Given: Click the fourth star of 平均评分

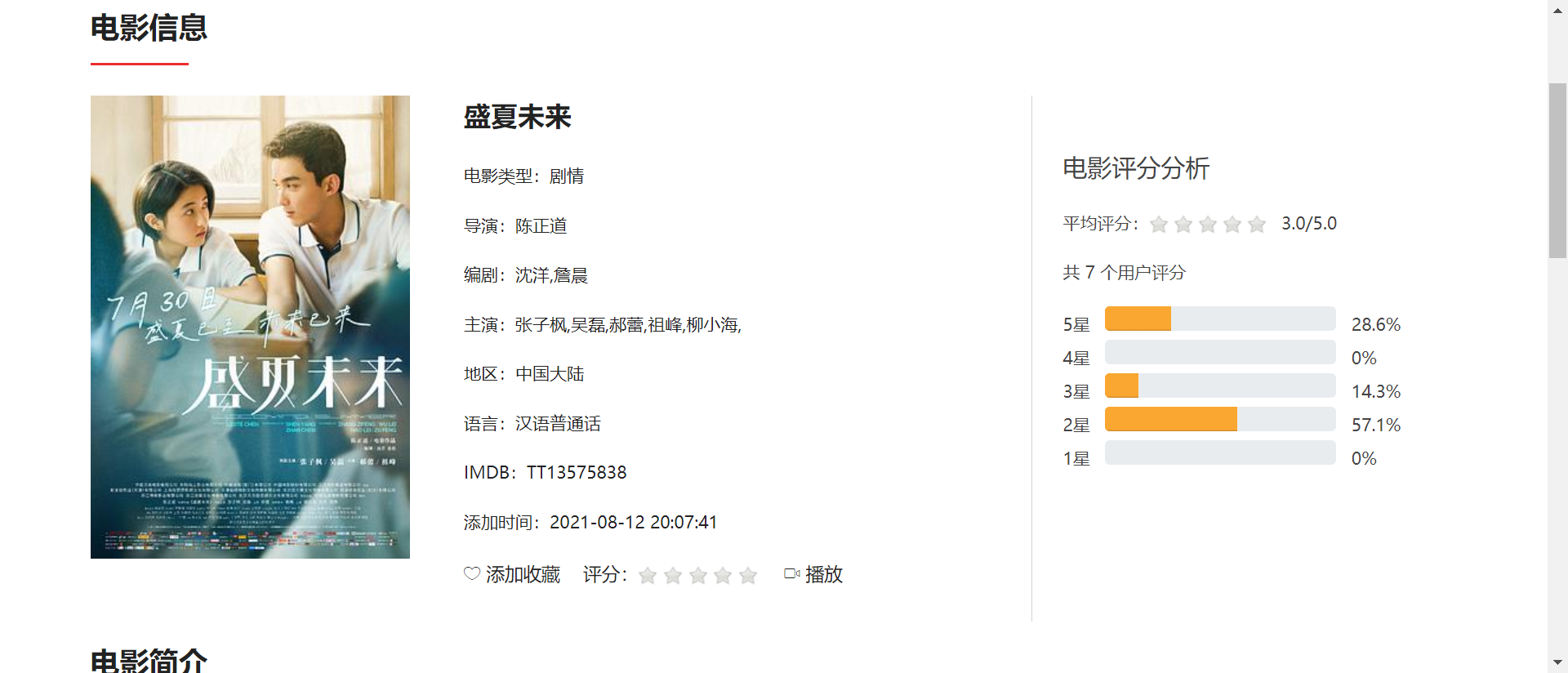Looking at the screenshot, I should tap(1232, 224).
